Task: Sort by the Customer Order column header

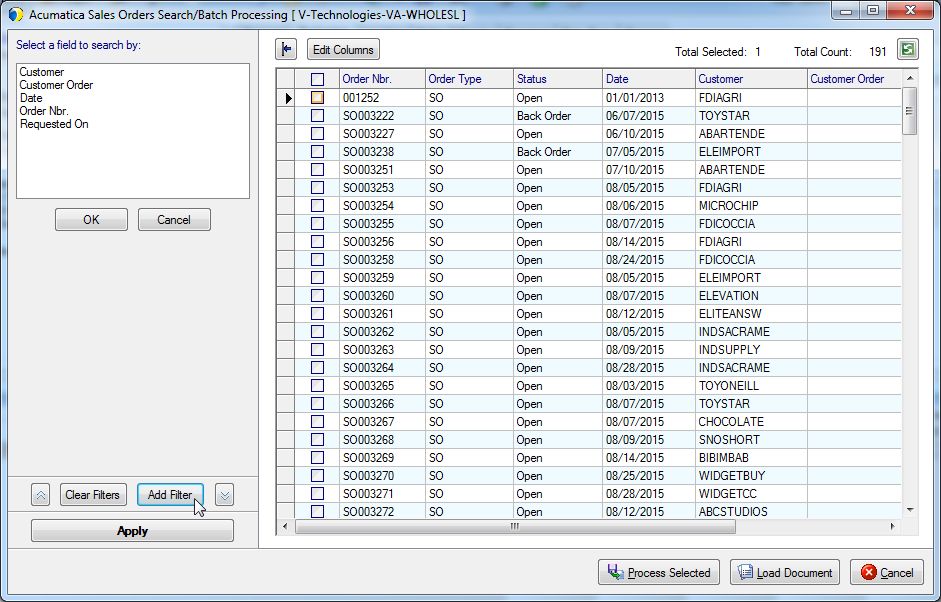Action: [855, 79]
